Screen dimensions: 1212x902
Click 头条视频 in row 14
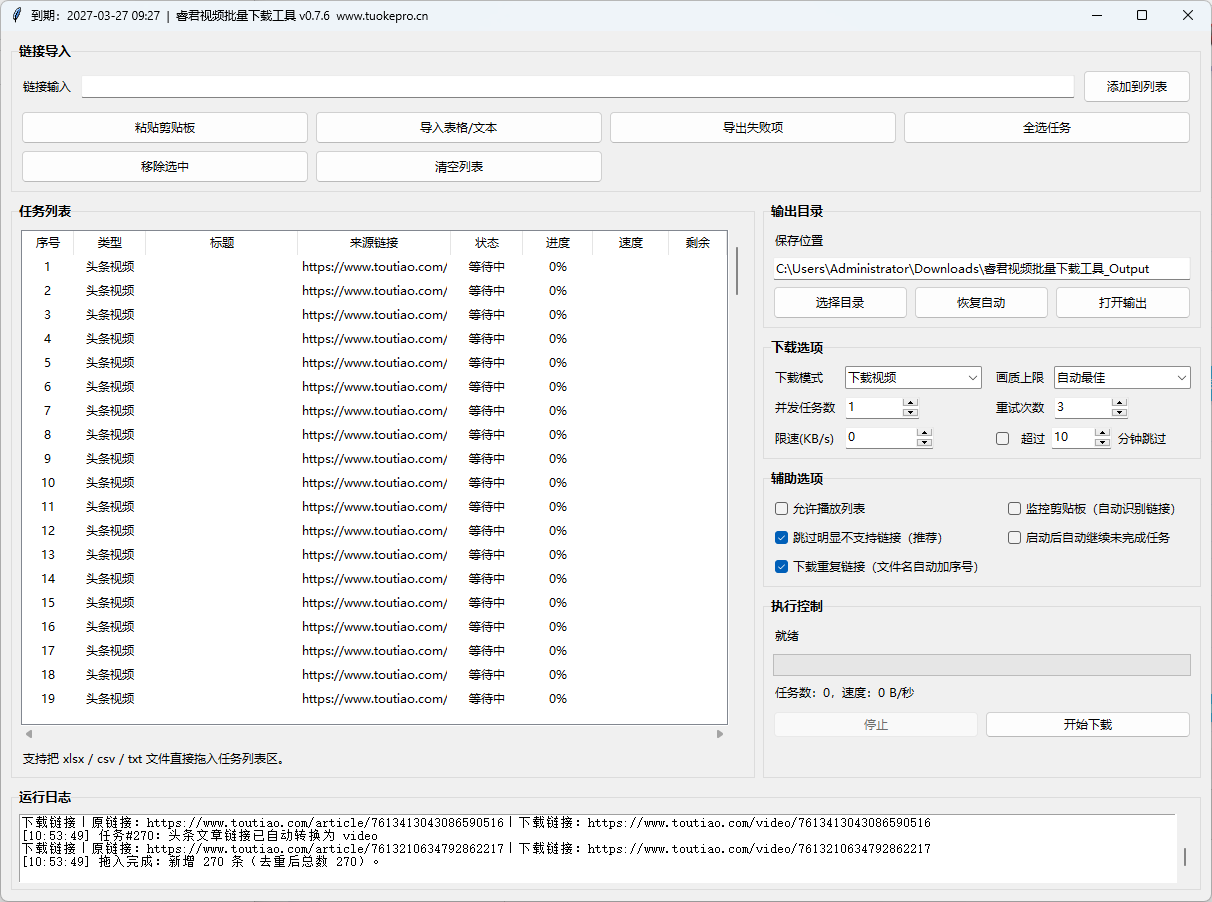pos(110,579)
